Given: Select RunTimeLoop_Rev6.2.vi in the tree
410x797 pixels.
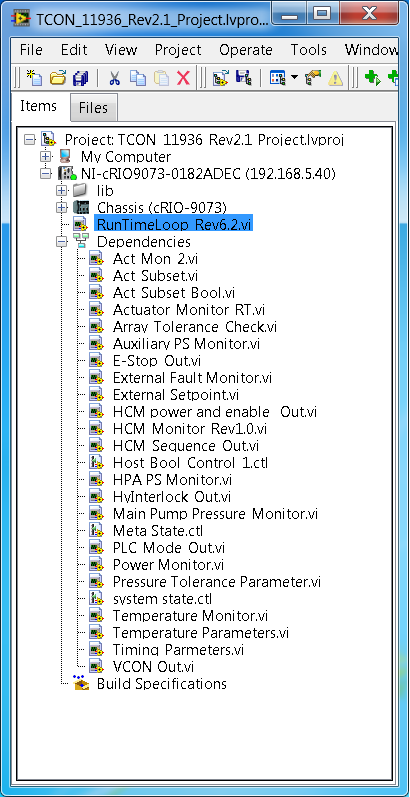Looking at the screenshot, I should coord(173,224).
